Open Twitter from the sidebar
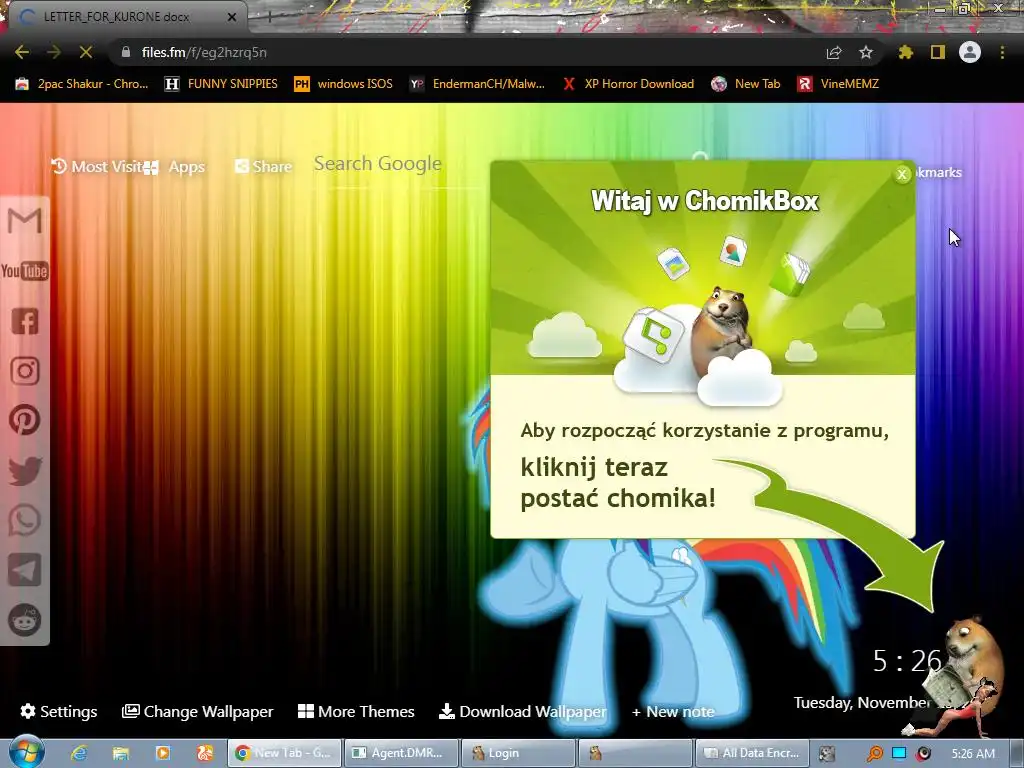Image resolution: width=1024 pixels, height=768 pixels. 25,470
